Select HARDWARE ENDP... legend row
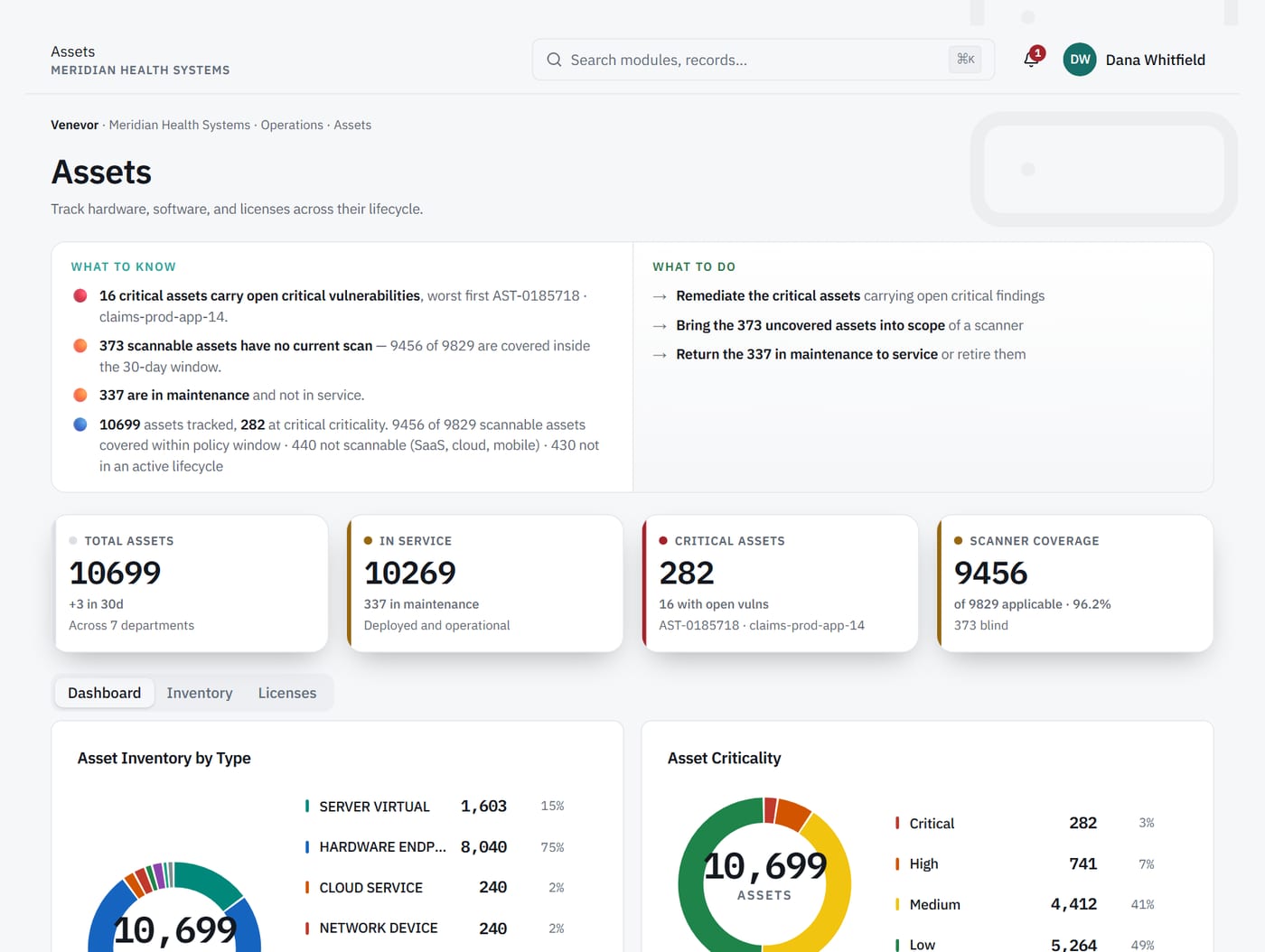Image resolution: width=1265 pixels, height=952 pixels. point(436,847)
